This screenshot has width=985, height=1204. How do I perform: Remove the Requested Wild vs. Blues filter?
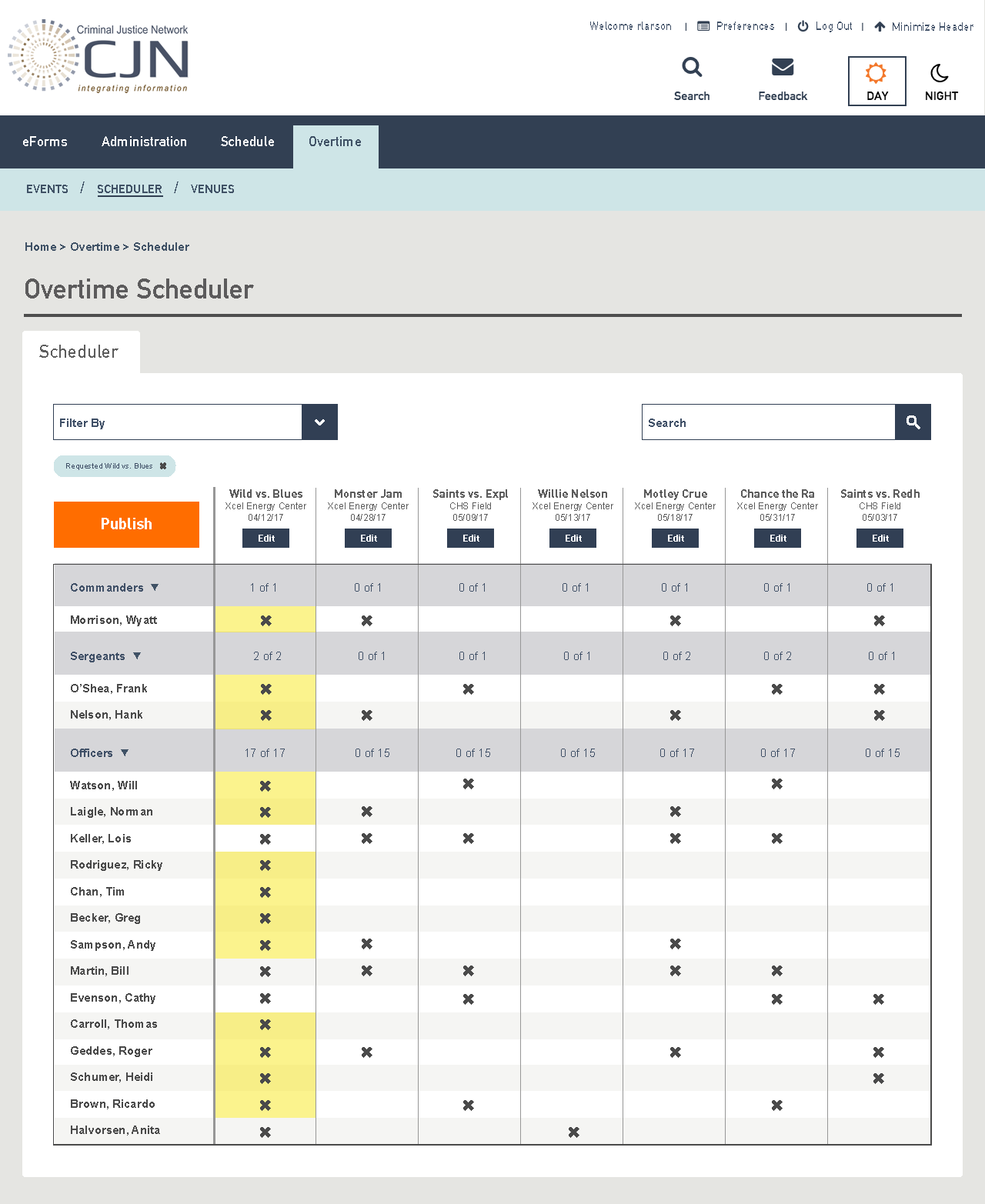pyautogui.click(x=163, y=466)
